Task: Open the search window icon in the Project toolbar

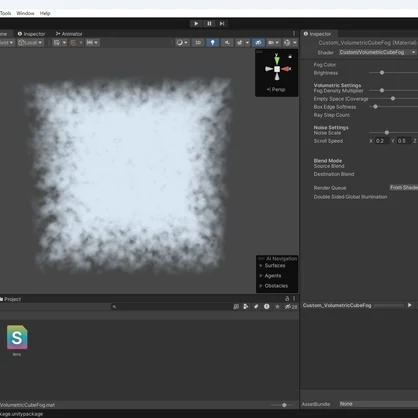Action: click(x=236, y=307)
